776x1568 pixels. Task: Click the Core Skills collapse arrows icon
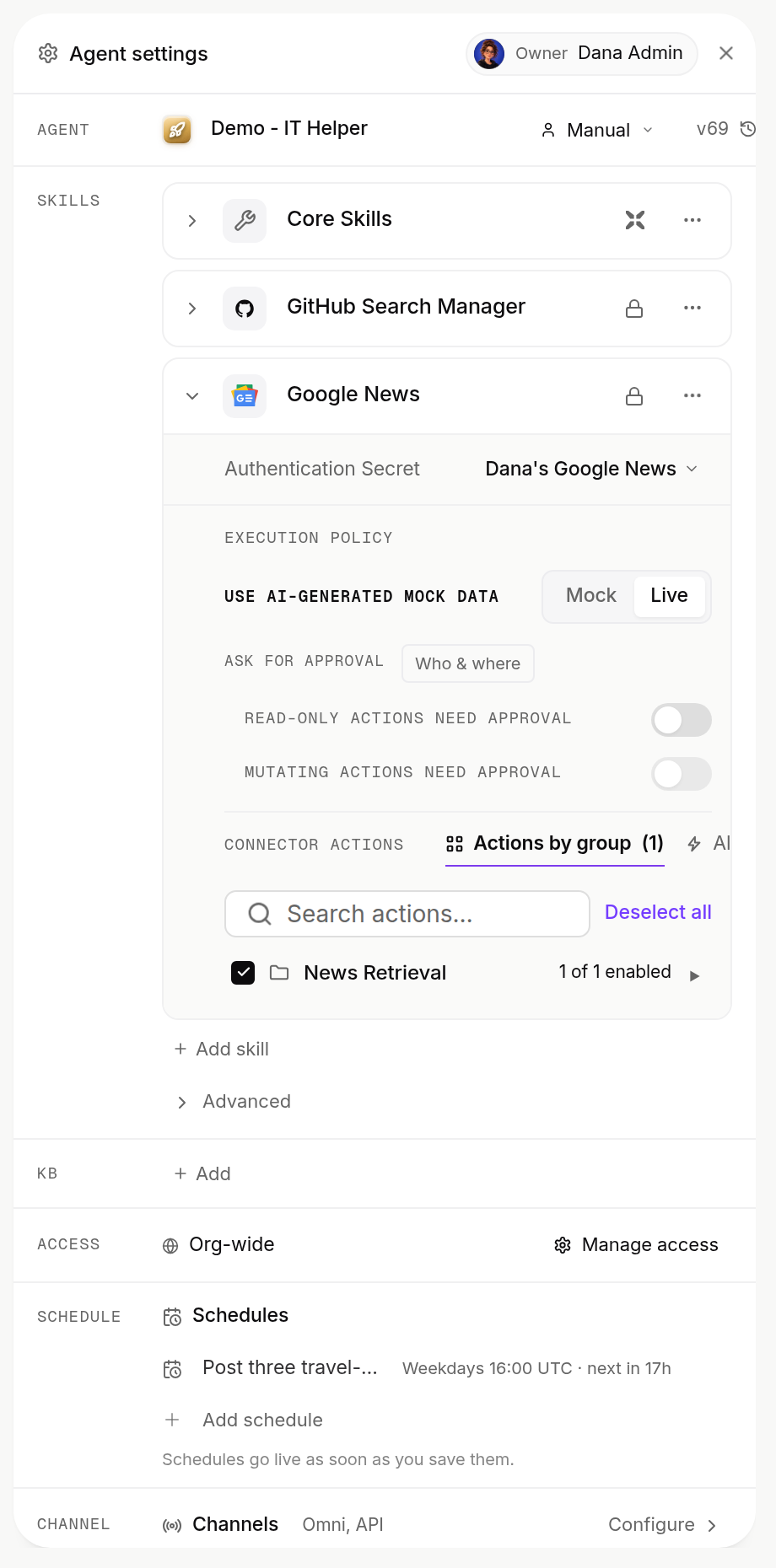click(x=635, y=220)
